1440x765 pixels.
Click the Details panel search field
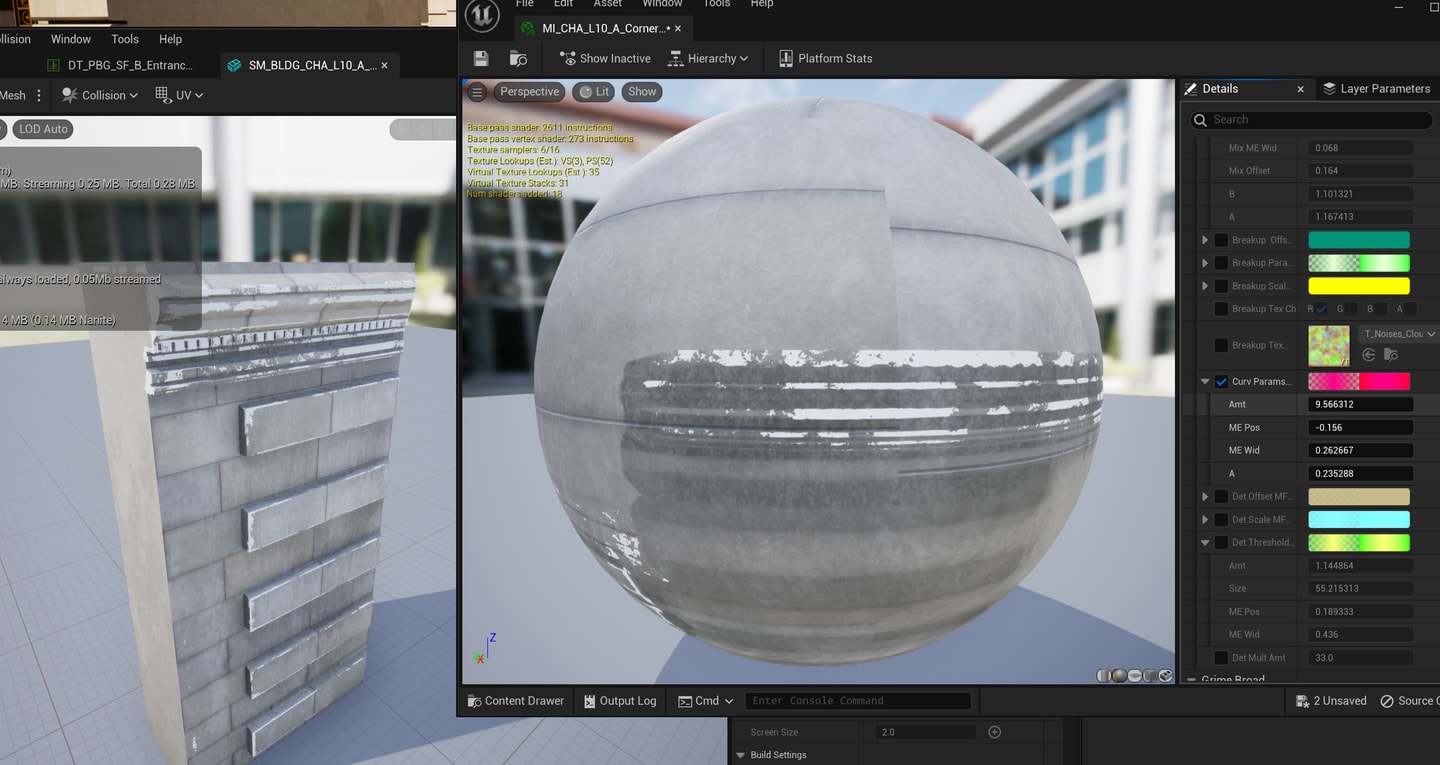pos(1312,120)
